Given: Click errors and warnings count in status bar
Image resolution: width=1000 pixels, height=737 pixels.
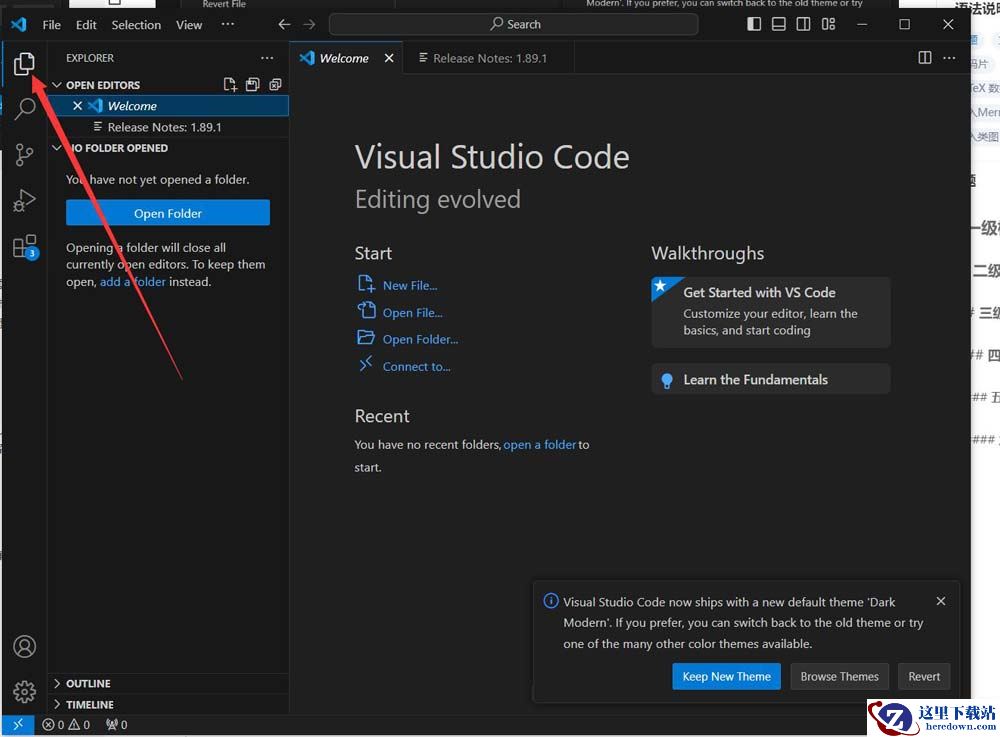Looking at the screenshot, I should (x=66, y=725).
